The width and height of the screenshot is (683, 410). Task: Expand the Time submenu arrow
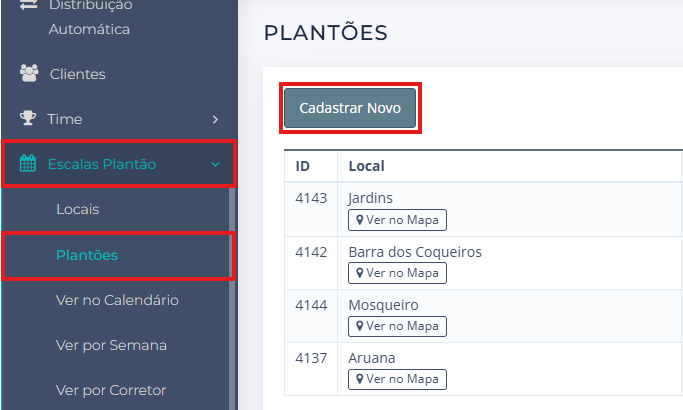[215, 119]
